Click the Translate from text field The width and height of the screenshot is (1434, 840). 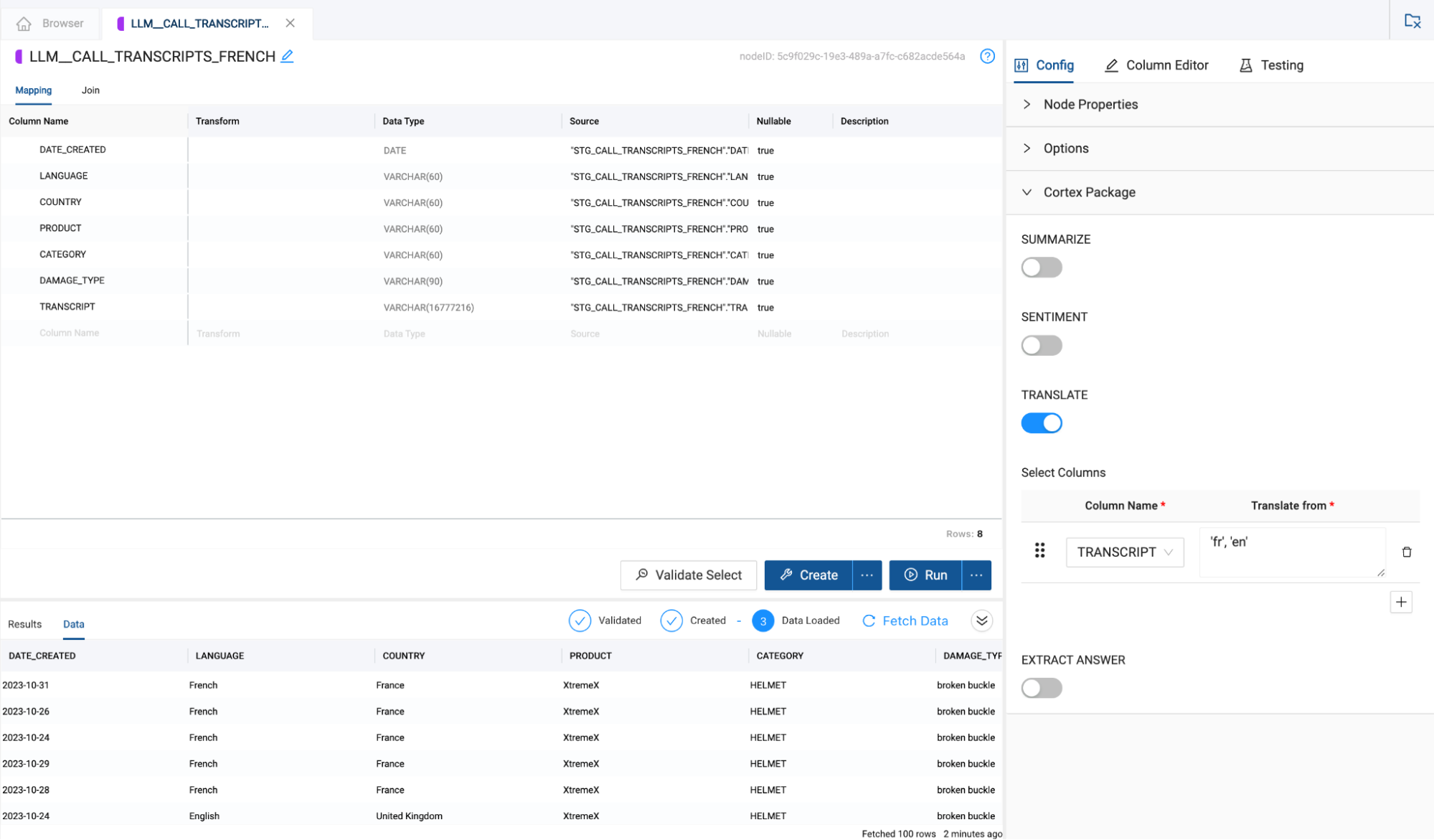(1291, 552)
